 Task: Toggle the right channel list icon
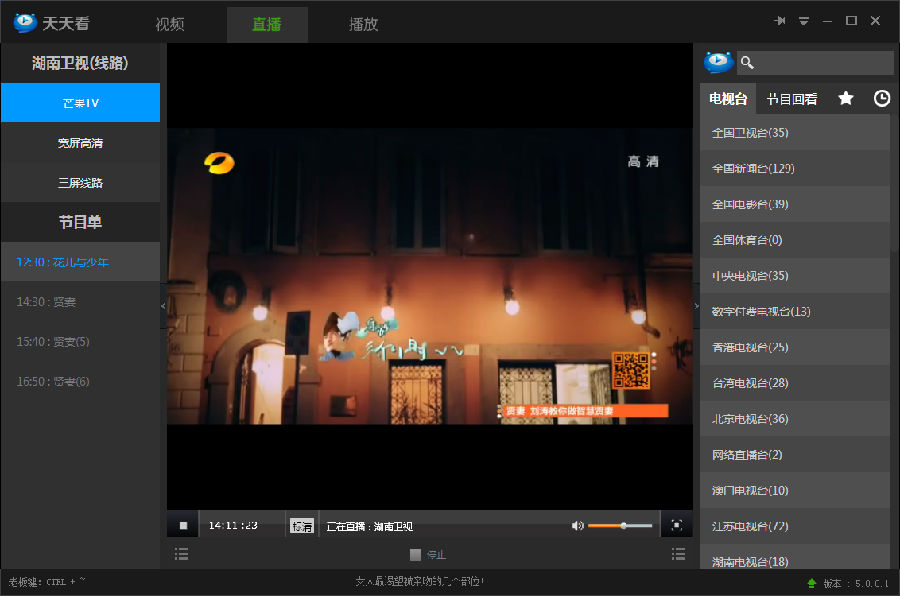tap(678, 554)
